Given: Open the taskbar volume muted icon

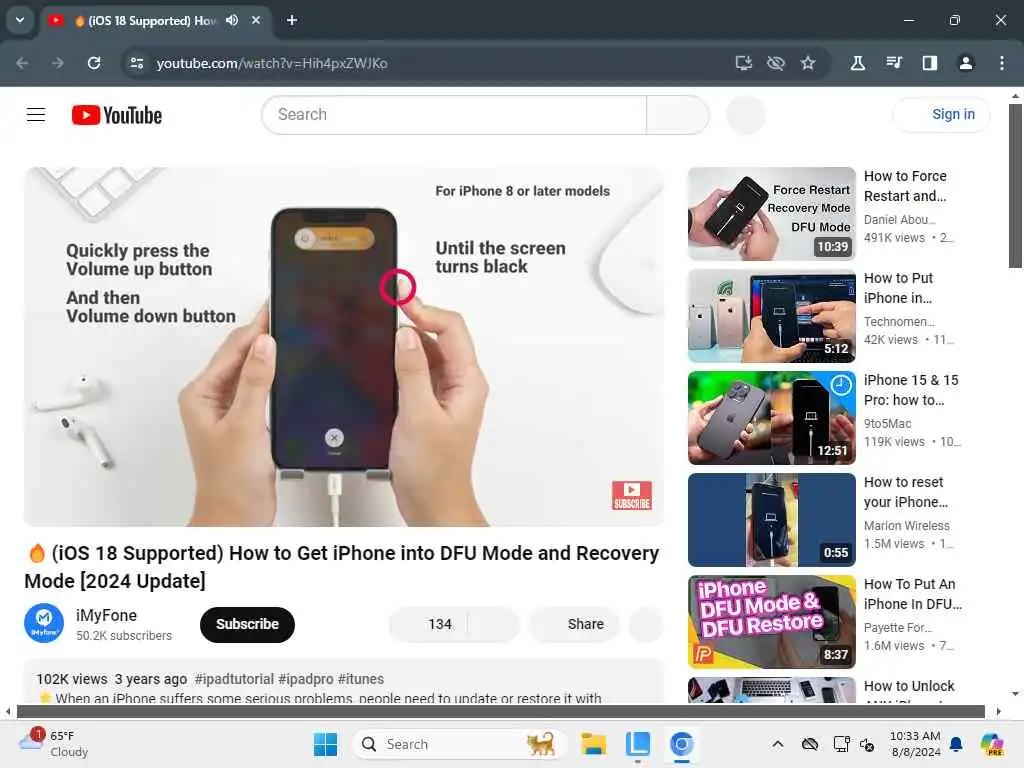Looking at the screenshot, I should pos(867,744).
